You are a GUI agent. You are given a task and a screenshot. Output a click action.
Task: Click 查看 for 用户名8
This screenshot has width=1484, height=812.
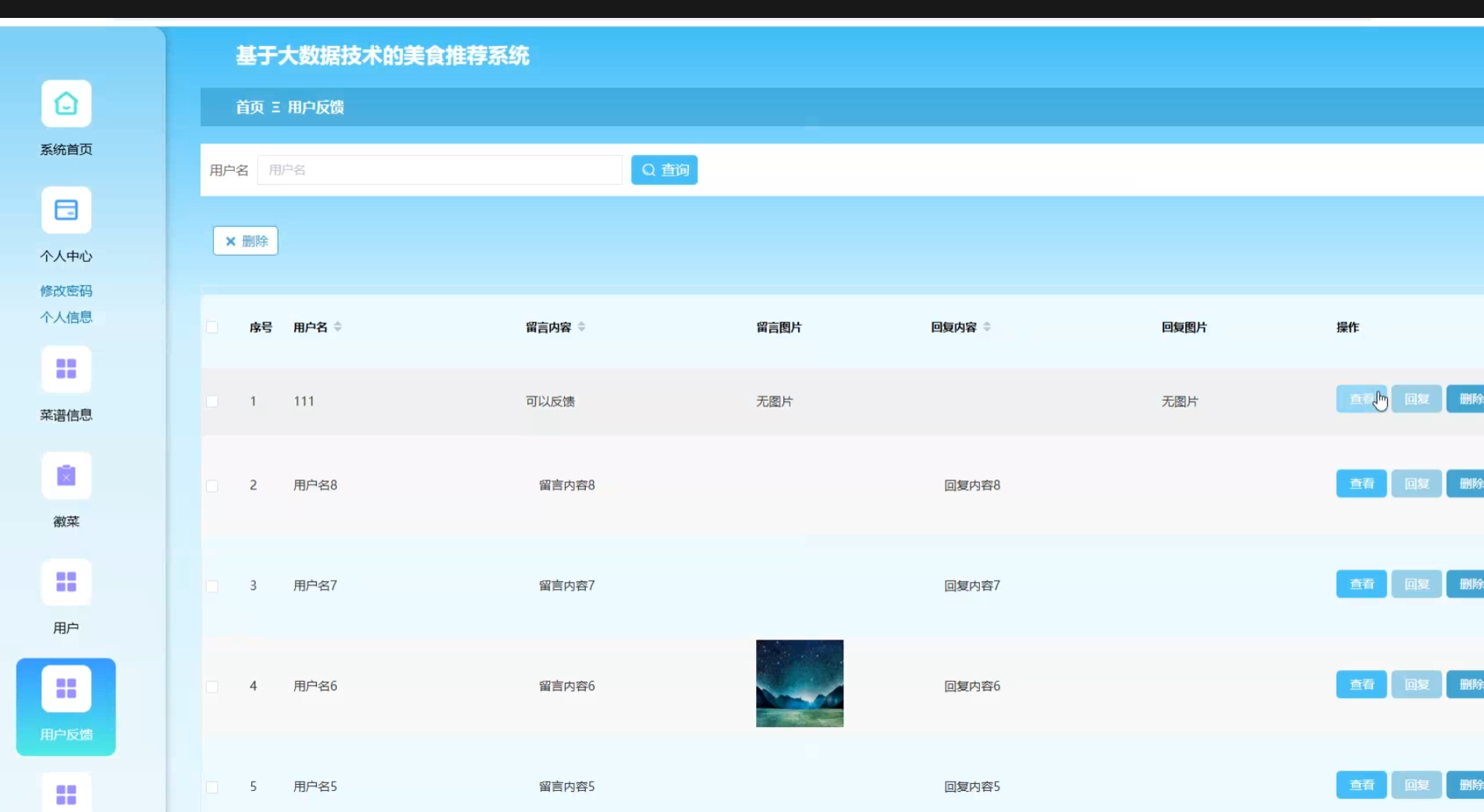point(1362,484)
